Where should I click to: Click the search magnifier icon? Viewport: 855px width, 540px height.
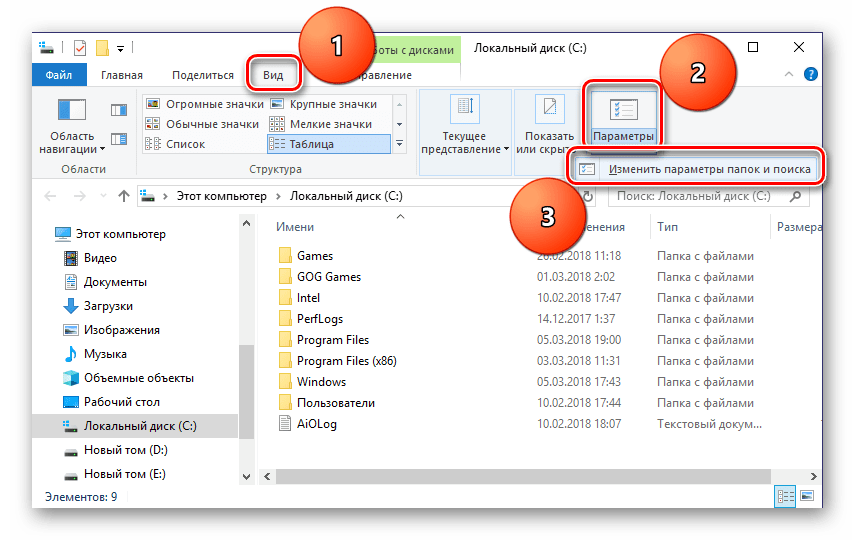coord(796,196)
